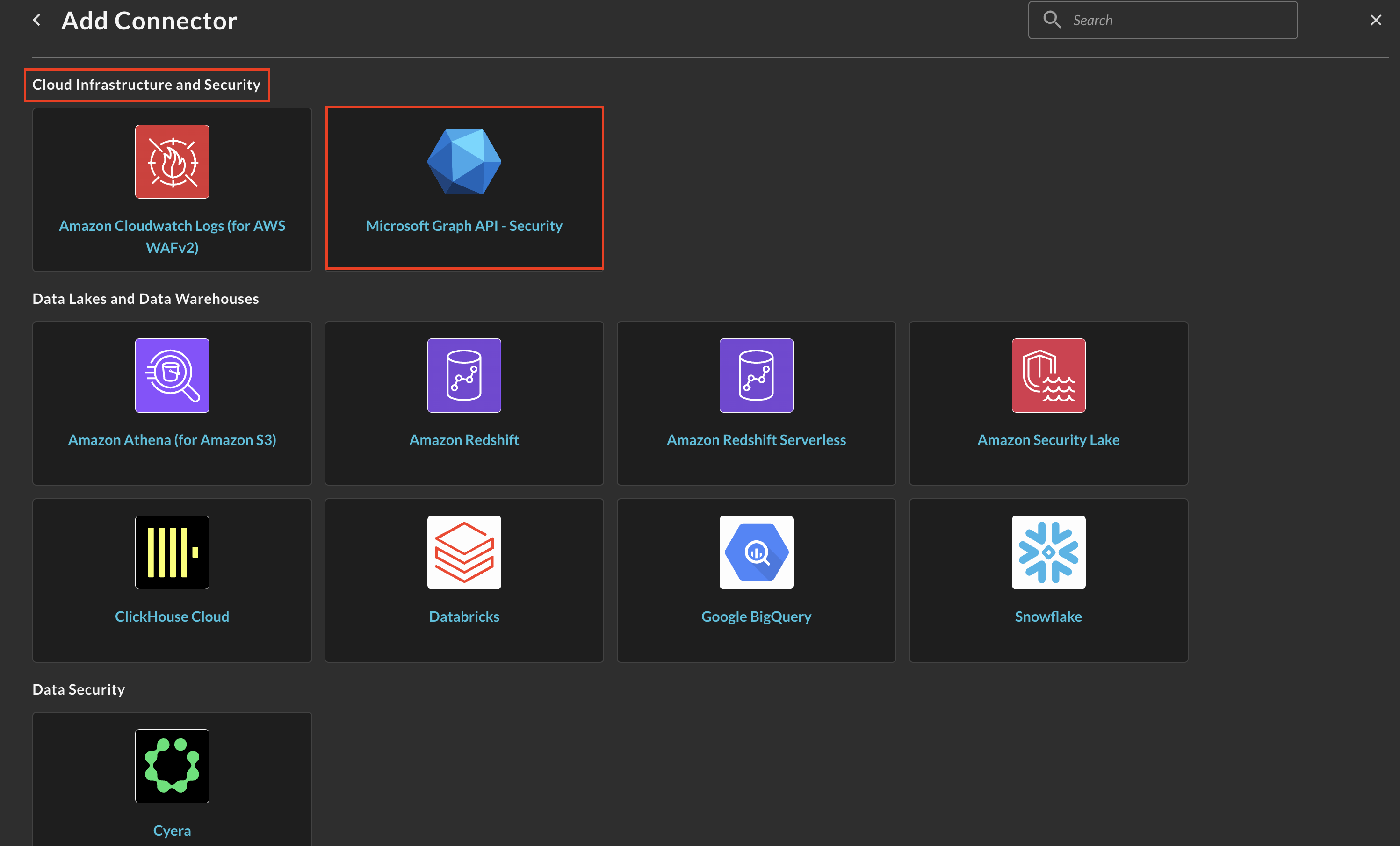Screen dimensions: 1400x846
Task: Open Amazon Cloudwatch Logs (for AWS WAFv2) link
Action: pyautogui.click(x=172, y=237)
